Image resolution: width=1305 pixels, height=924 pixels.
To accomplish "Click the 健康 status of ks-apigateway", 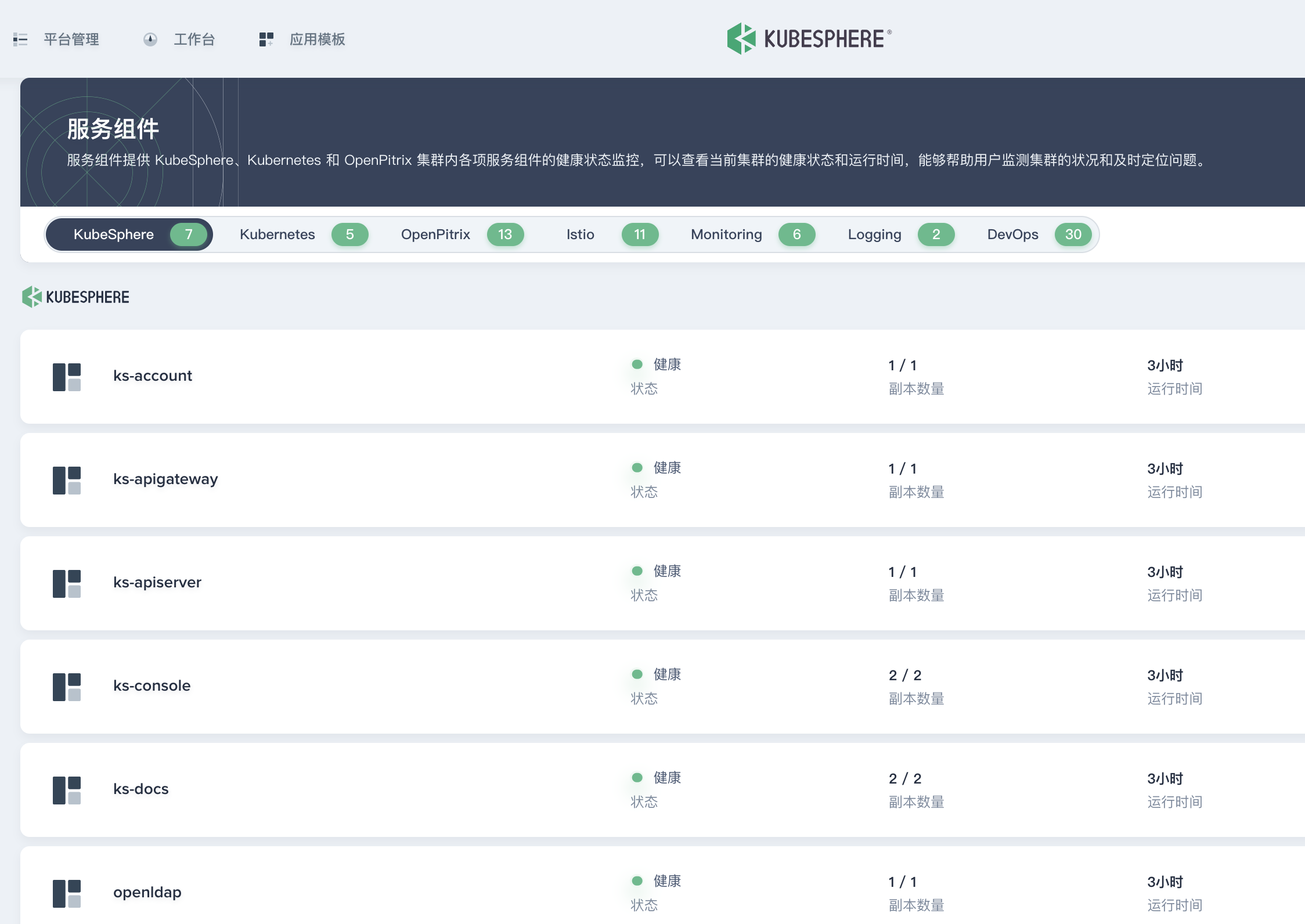I will [x=667, y=468].
